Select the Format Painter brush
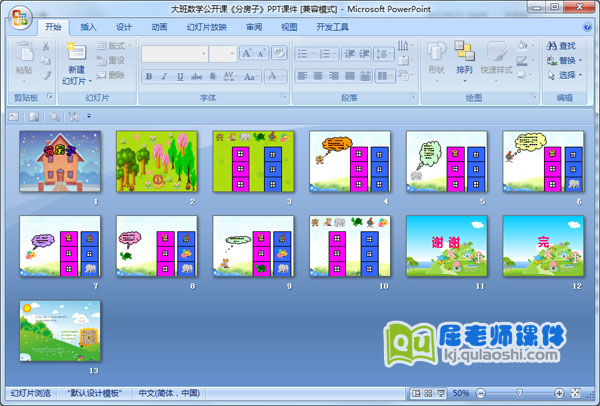600x406 pixels. pos(46,75)
